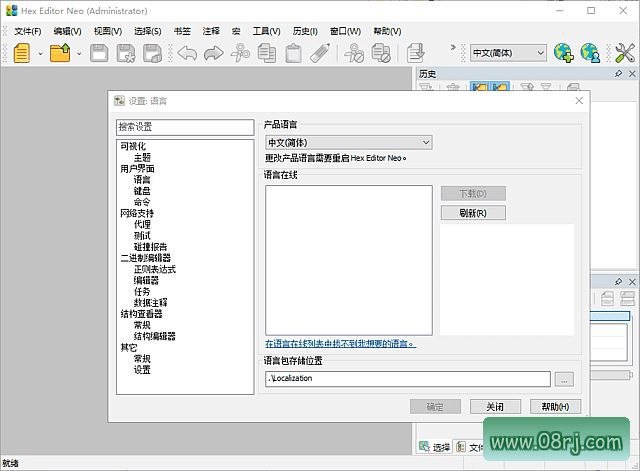The height and width of the screenshot is (471, 640).
Task: Open the wrench and screwdriver settings icon
Action: coord(625,53)
